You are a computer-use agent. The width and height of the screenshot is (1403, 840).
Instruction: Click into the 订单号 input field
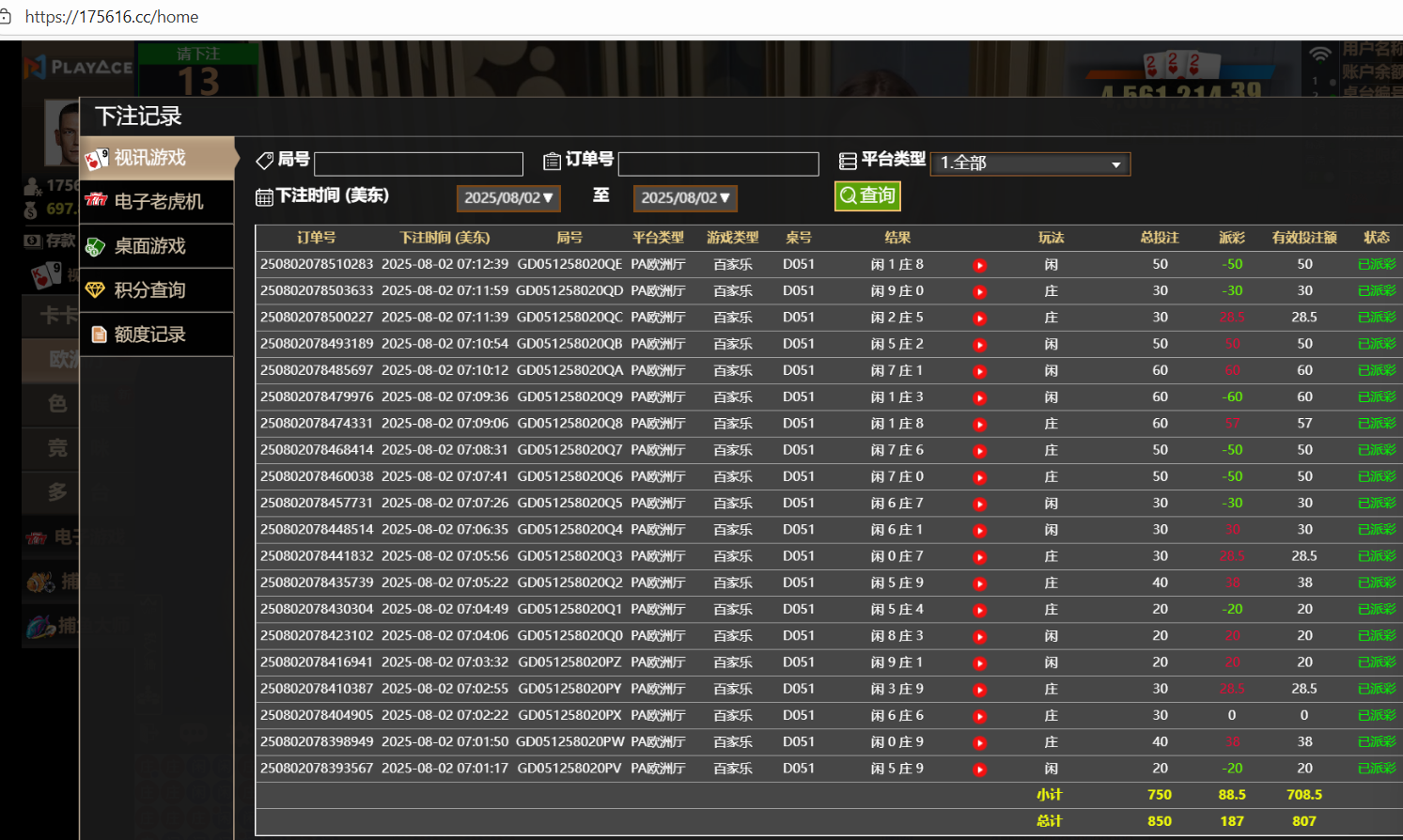(x=718, y=164)
